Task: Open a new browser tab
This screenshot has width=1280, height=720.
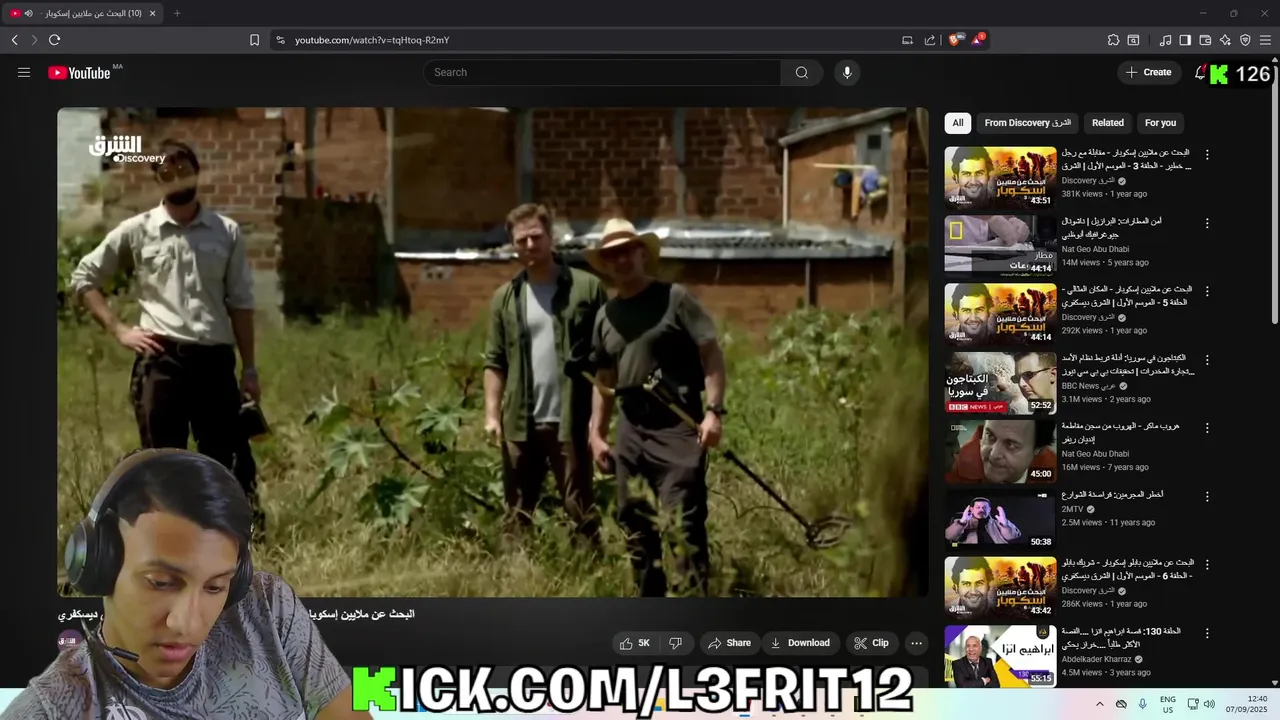Action: [x=177, y=13]
